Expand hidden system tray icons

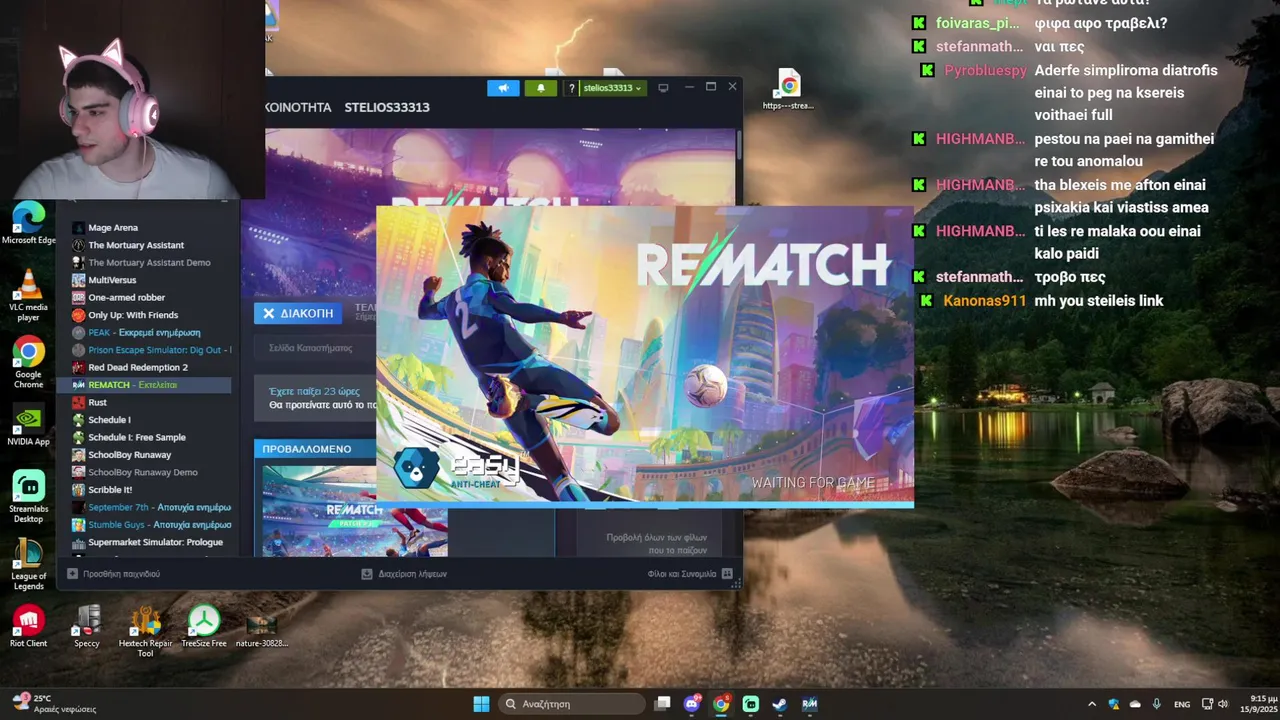pyautogui.click(x=1092, y=704)
